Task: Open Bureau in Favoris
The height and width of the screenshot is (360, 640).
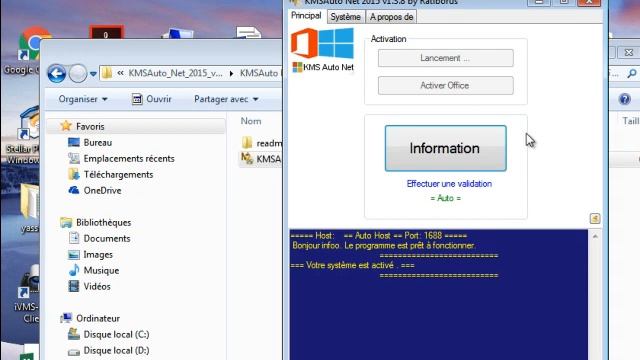Action: tap(98, 142)
